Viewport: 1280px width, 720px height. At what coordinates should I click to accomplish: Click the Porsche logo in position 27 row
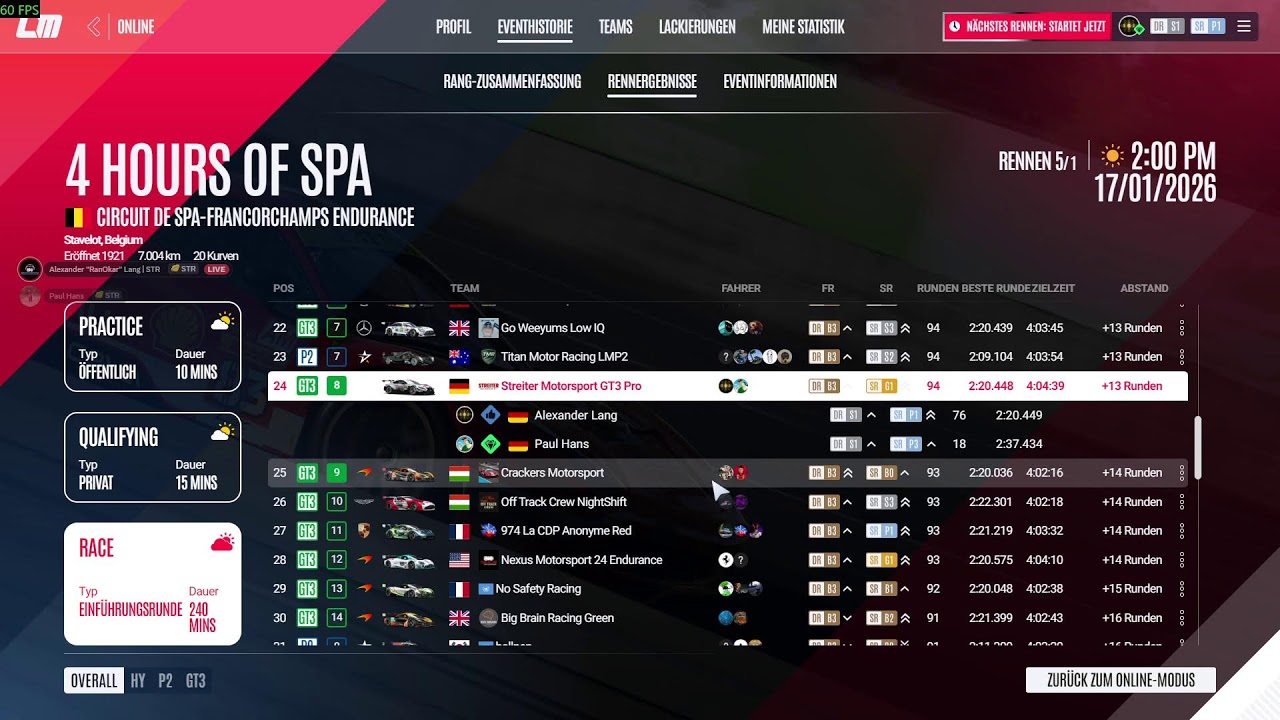pyautogui.click(x=365, y=531)
